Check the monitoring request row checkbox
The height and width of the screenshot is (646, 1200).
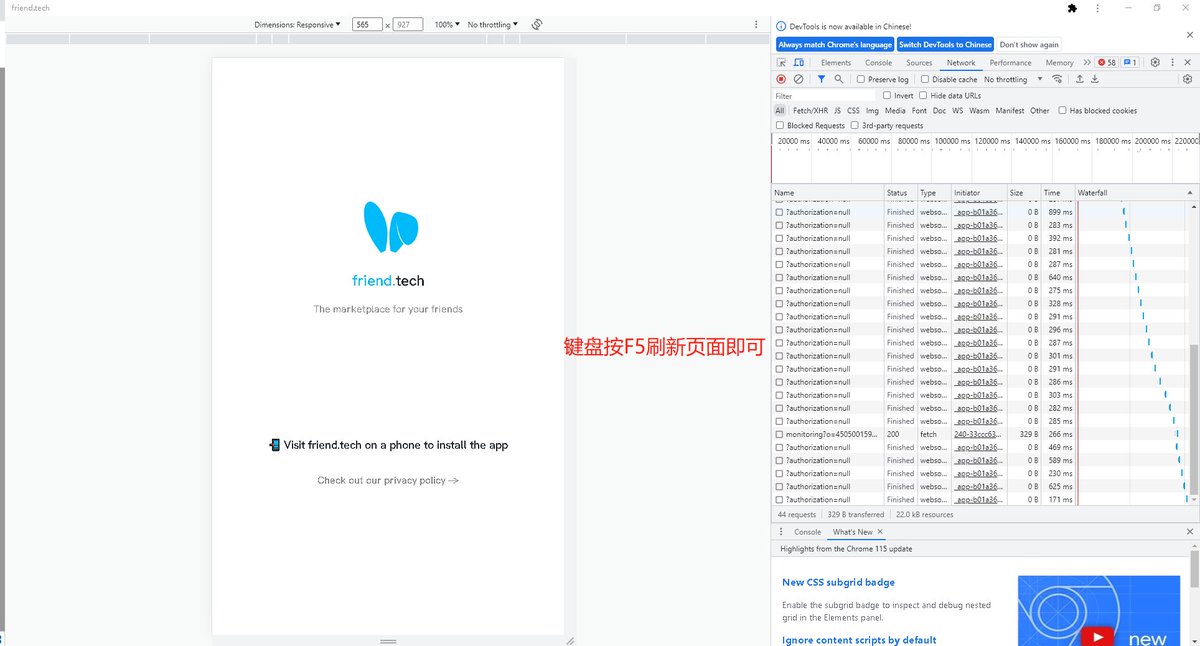coord(780,434)
